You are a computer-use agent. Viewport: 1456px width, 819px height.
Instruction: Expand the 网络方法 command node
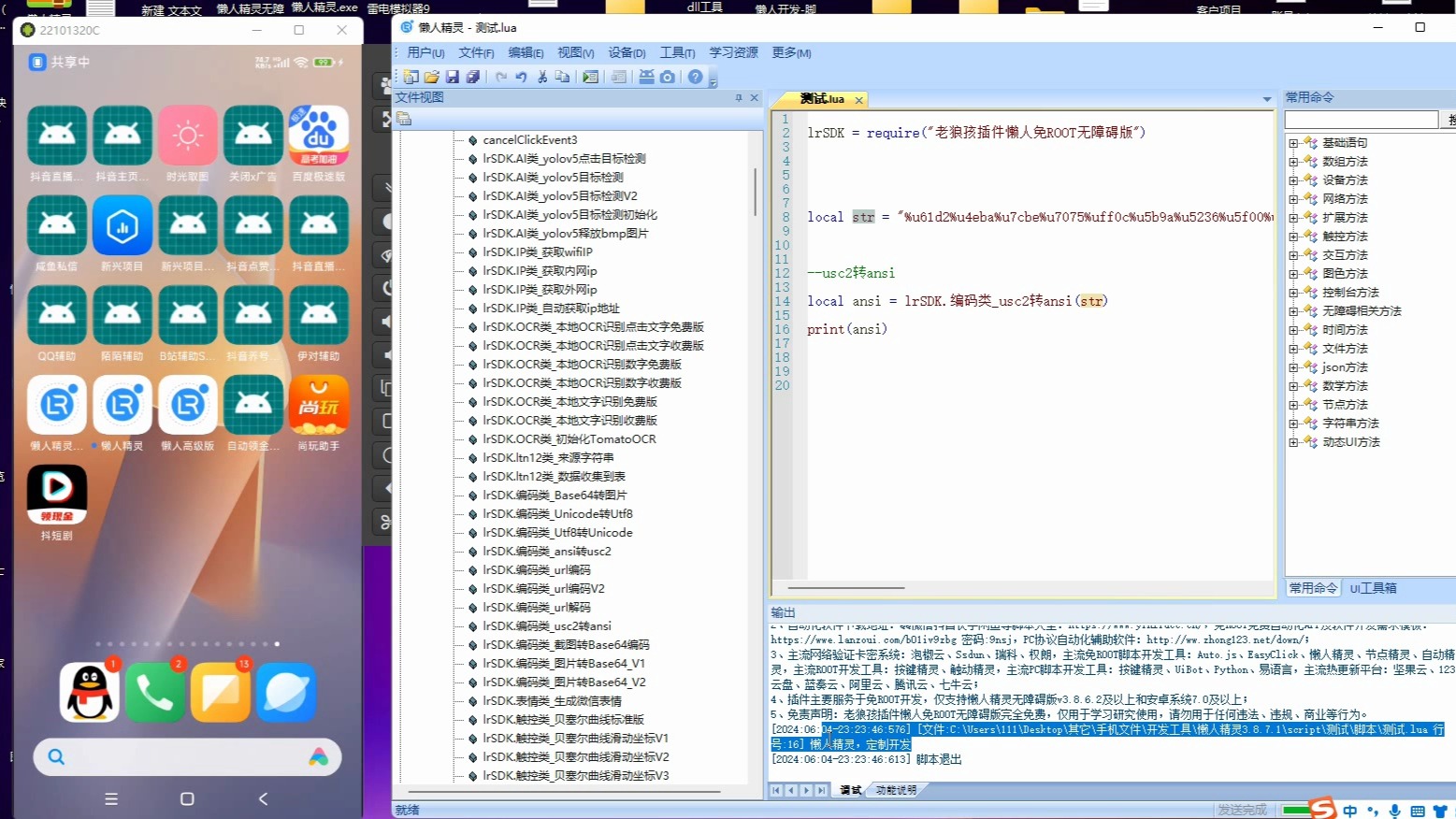tap(1293, 199)
